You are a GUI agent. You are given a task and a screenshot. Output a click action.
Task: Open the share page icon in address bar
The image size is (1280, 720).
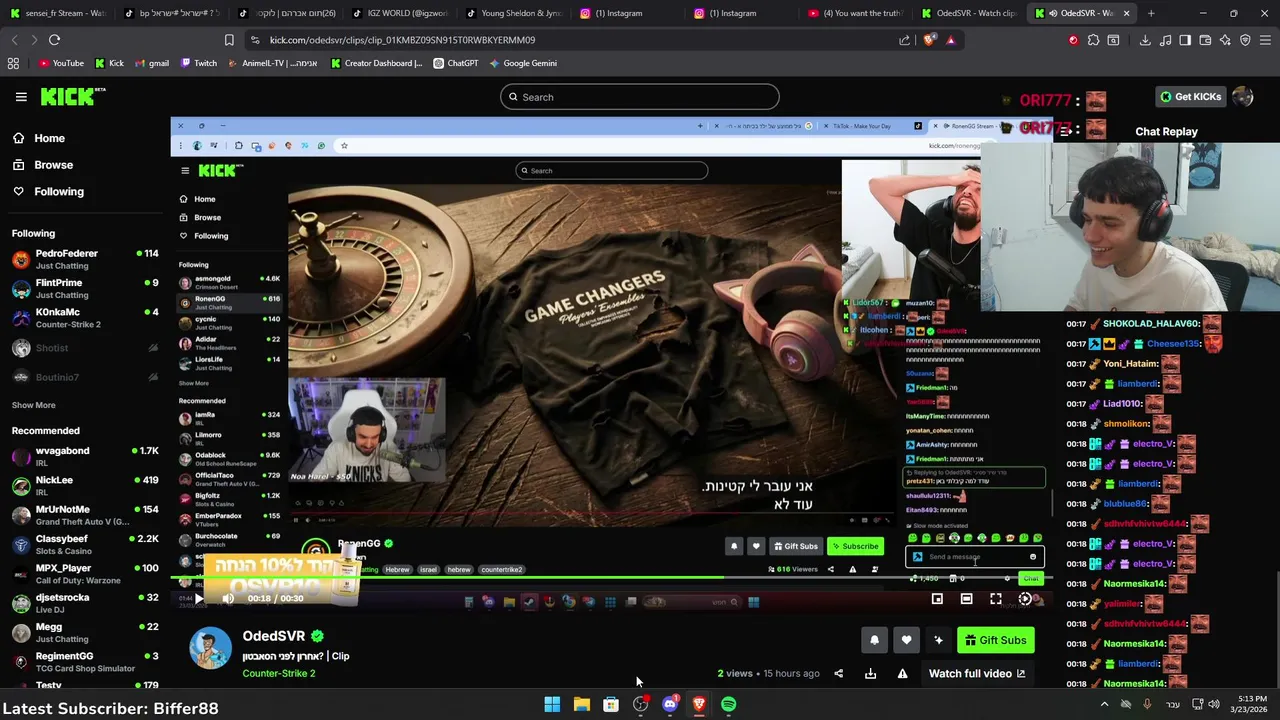(x=905, y=40)
